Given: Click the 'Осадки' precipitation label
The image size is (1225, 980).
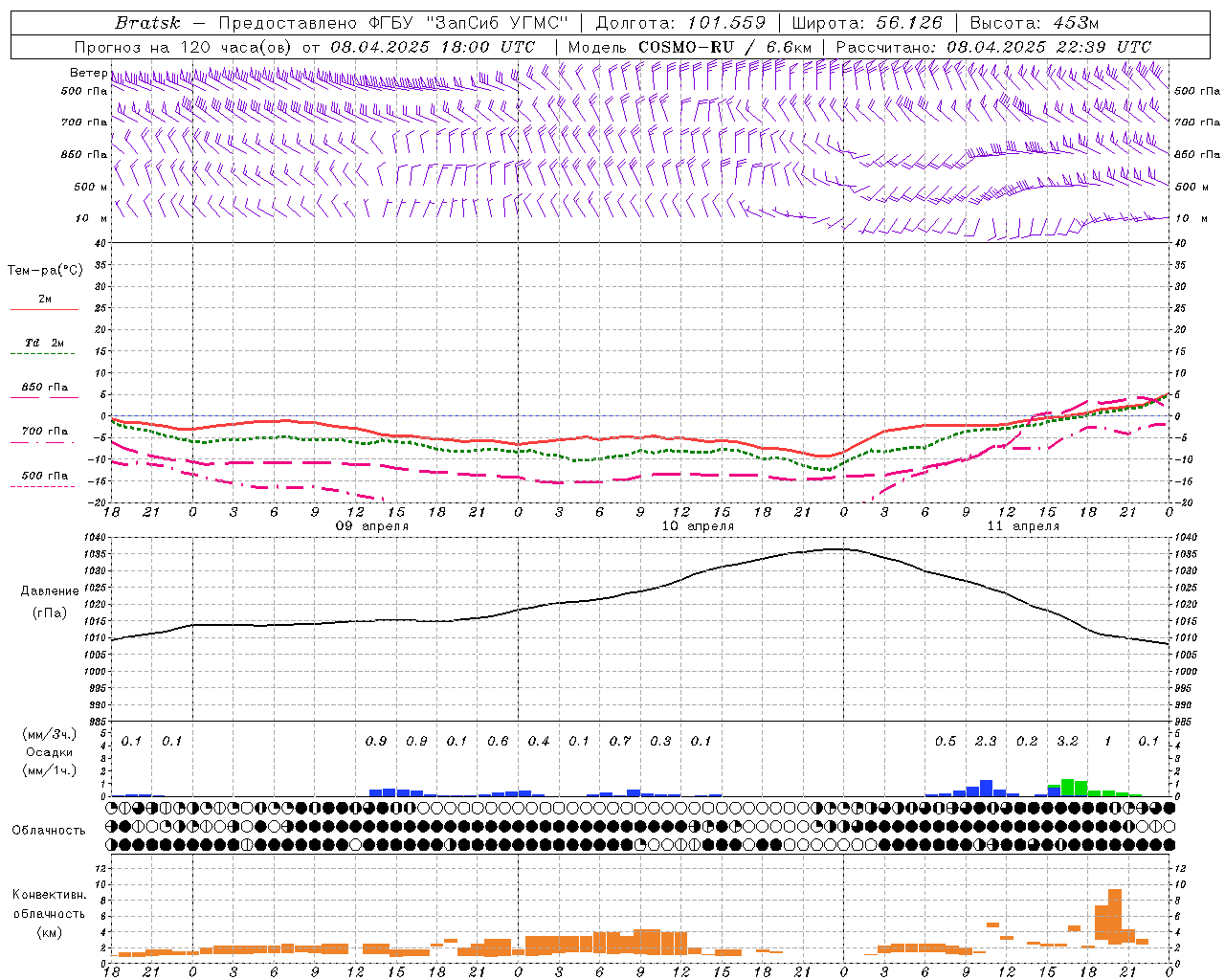Looking at the screenshot, I should click(49, 752).
